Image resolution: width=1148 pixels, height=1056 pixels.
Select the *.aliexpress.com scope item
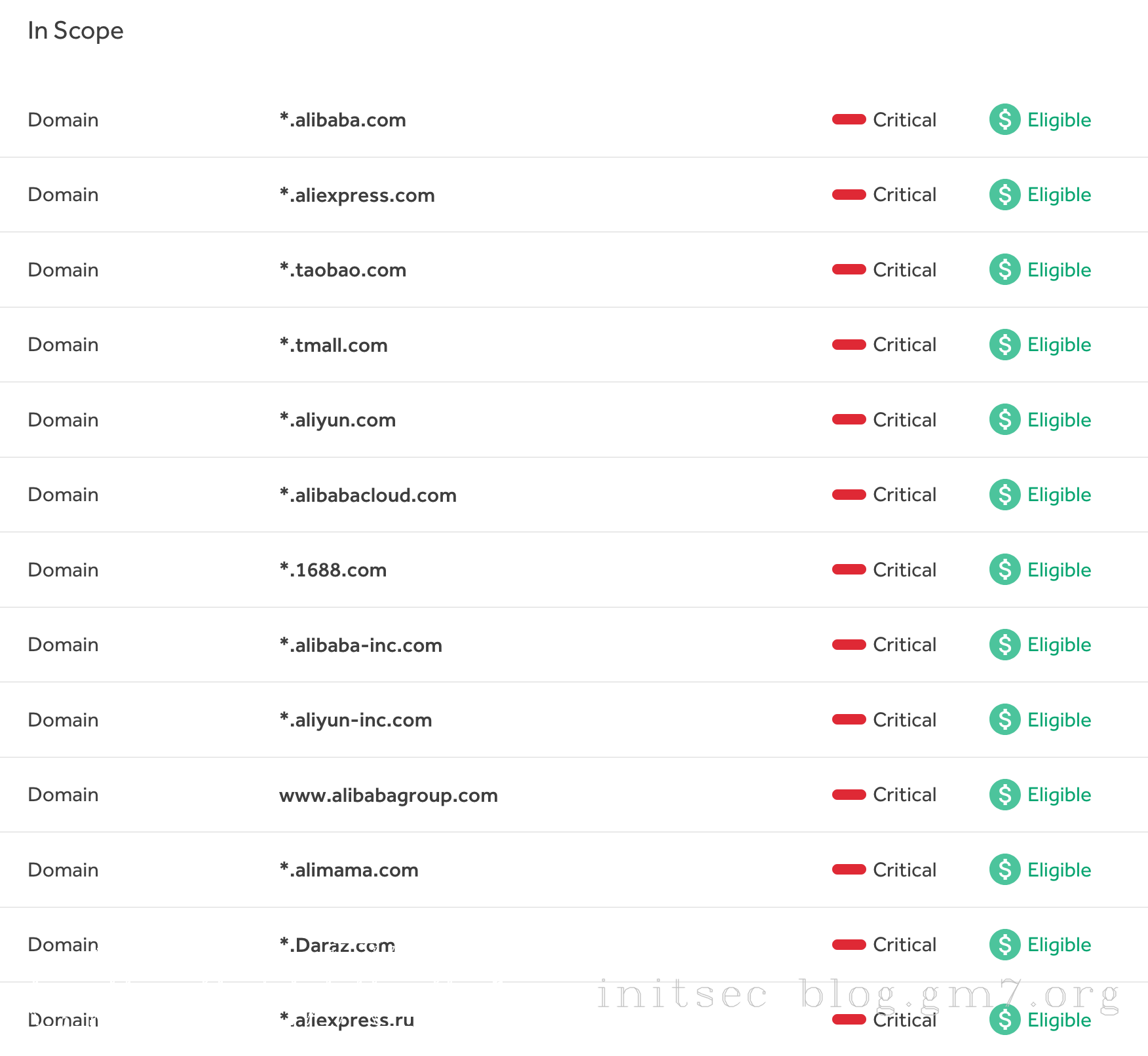pos(357,195)
